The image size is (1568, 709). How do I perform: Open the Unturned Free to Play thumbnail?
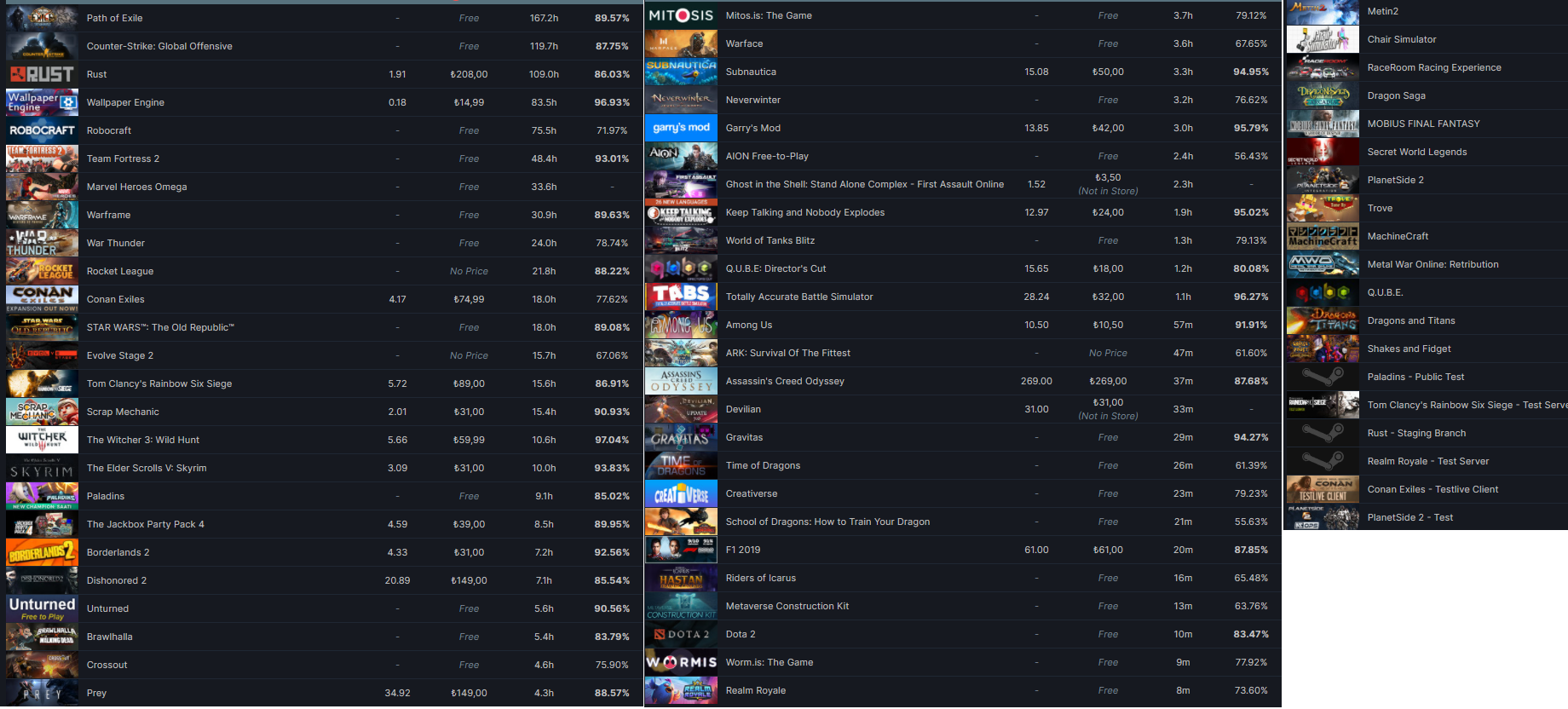[x=42, y=608]
